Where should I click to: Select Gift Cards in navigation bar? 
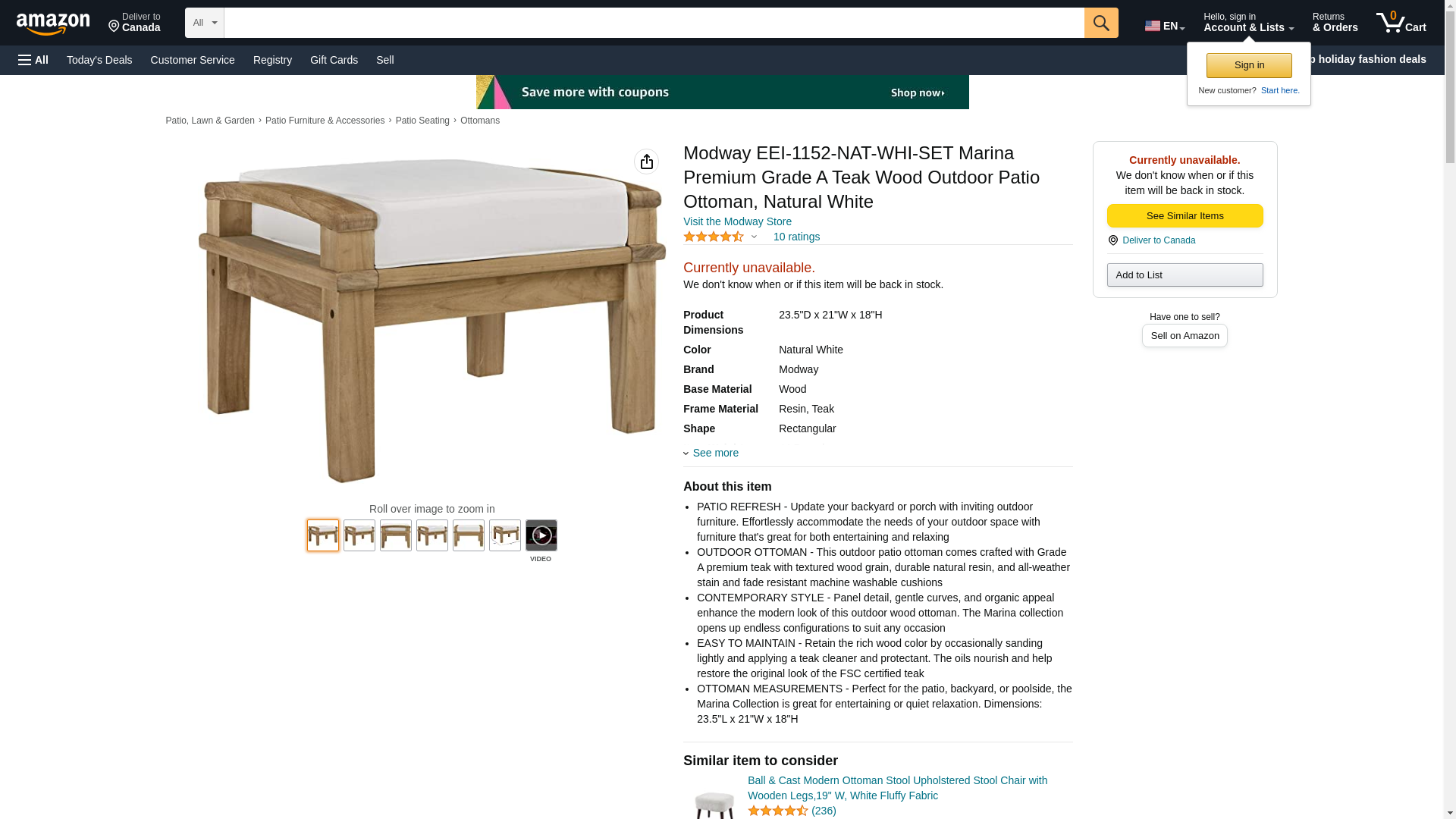tap(334, 60)
